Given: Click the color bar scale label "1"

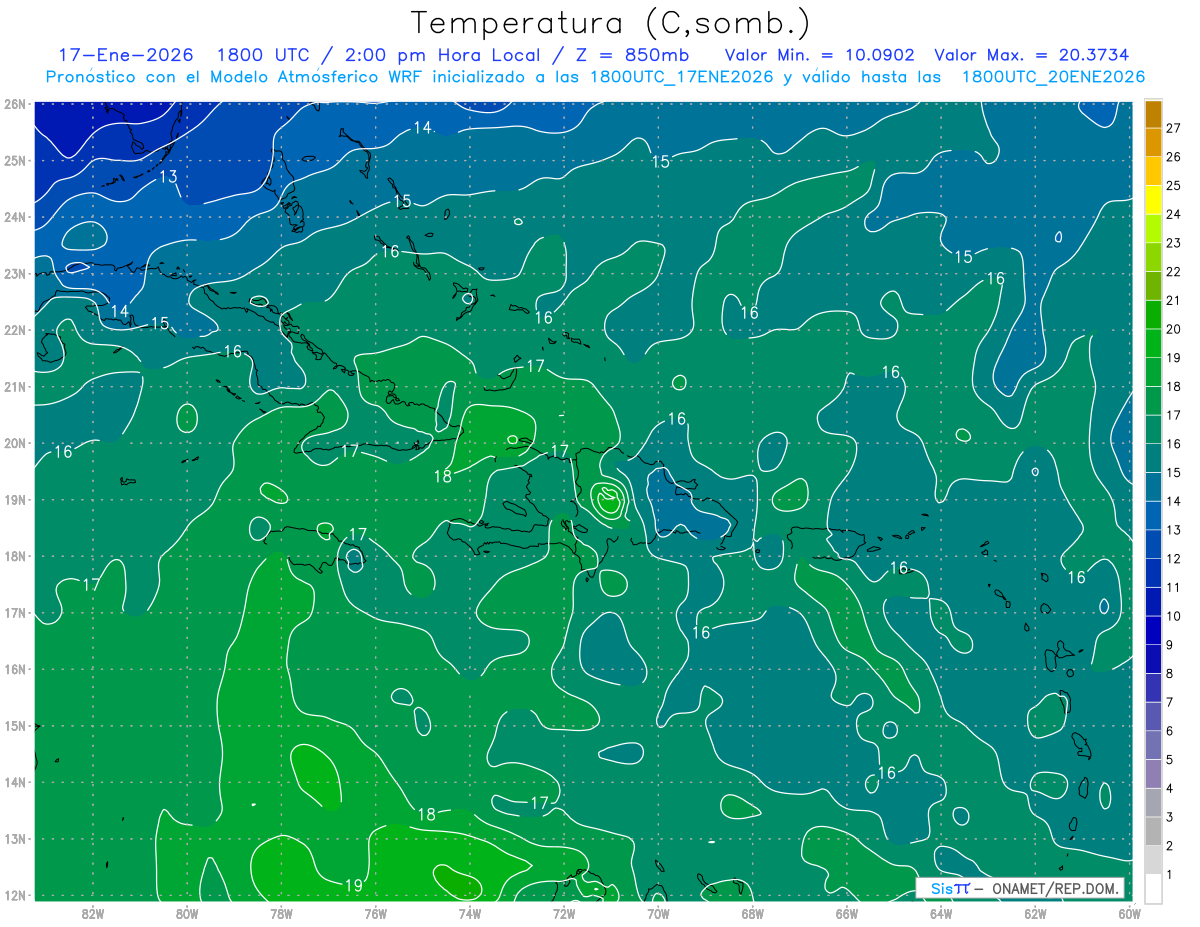Looking at the screenshot, I should 1170,874.
